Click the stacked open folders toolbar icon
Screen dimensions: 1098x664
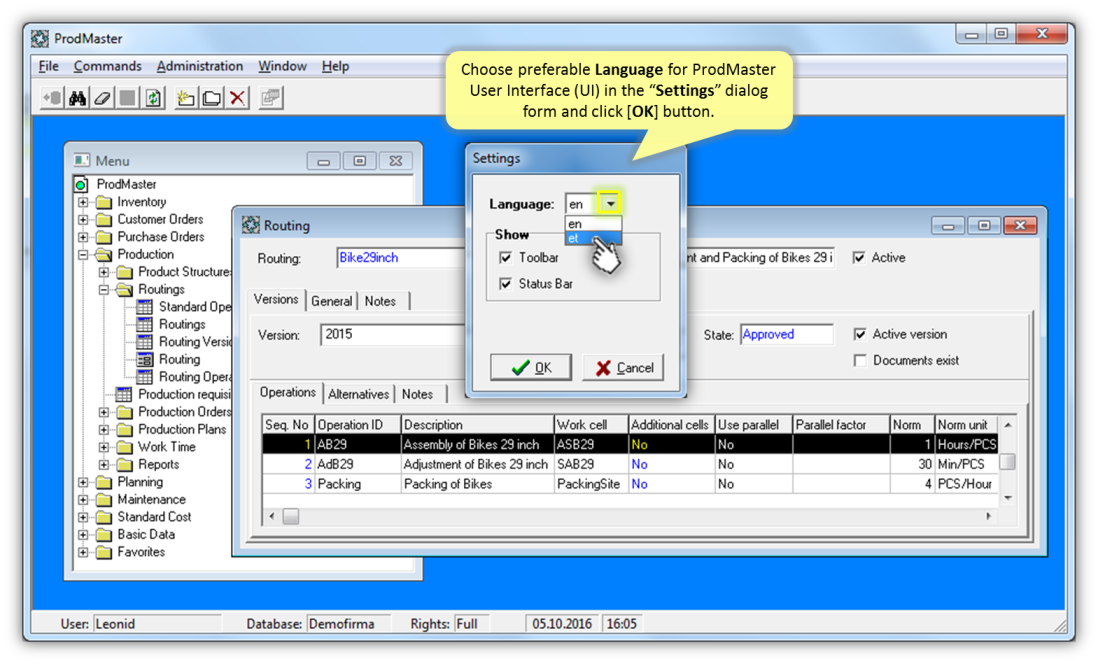(x=211, y=98)
